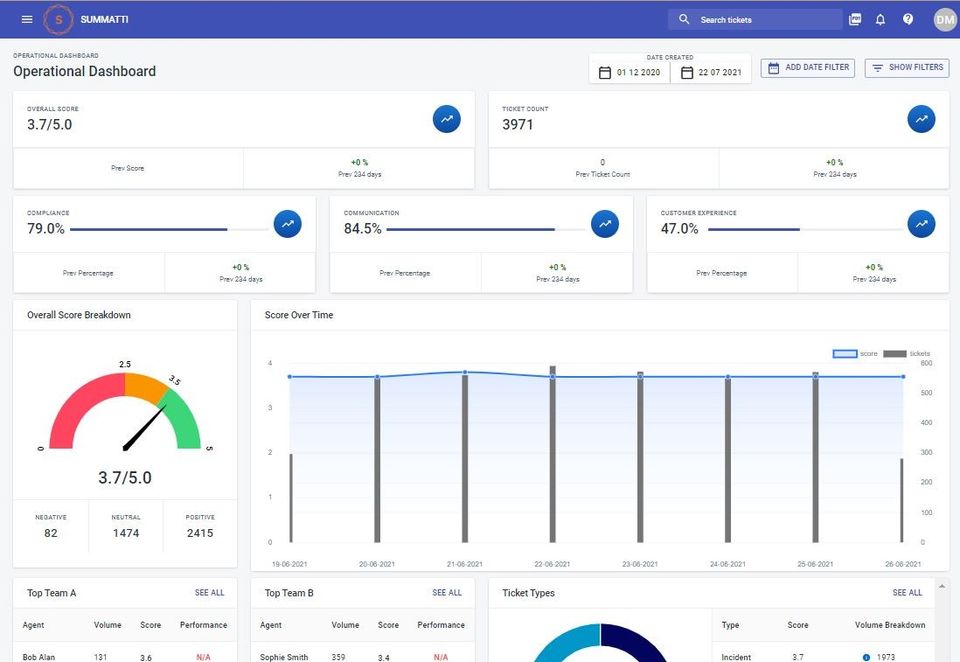This screenshot has height=662, width=960.
Task: Open the Customer Experience trend icon
Action: point(921,224)
